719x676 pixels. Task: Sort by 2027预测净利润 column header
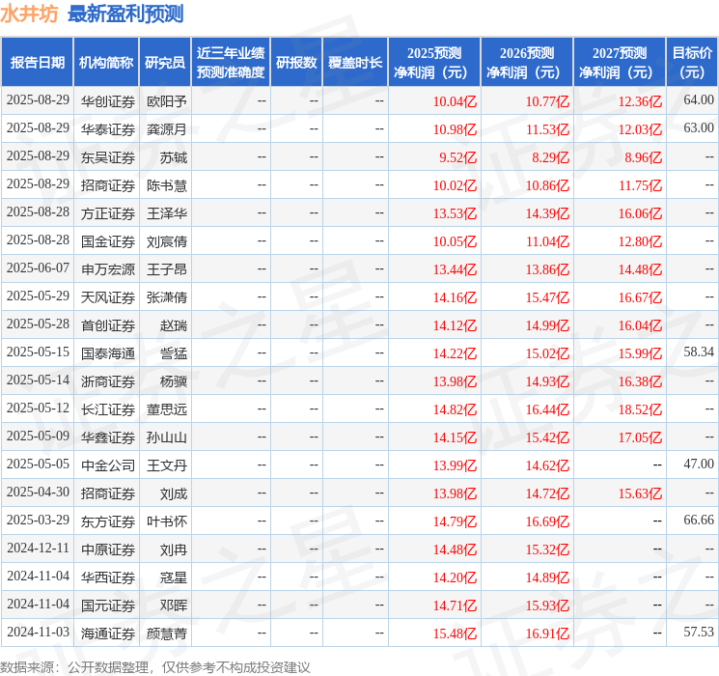619,62
